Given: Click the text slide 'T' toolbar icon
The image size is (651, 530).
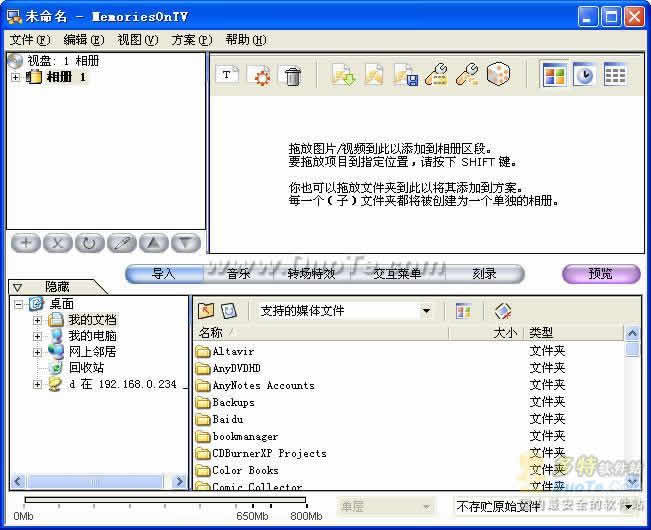Looking at the screenshot, I should point(228,76).
